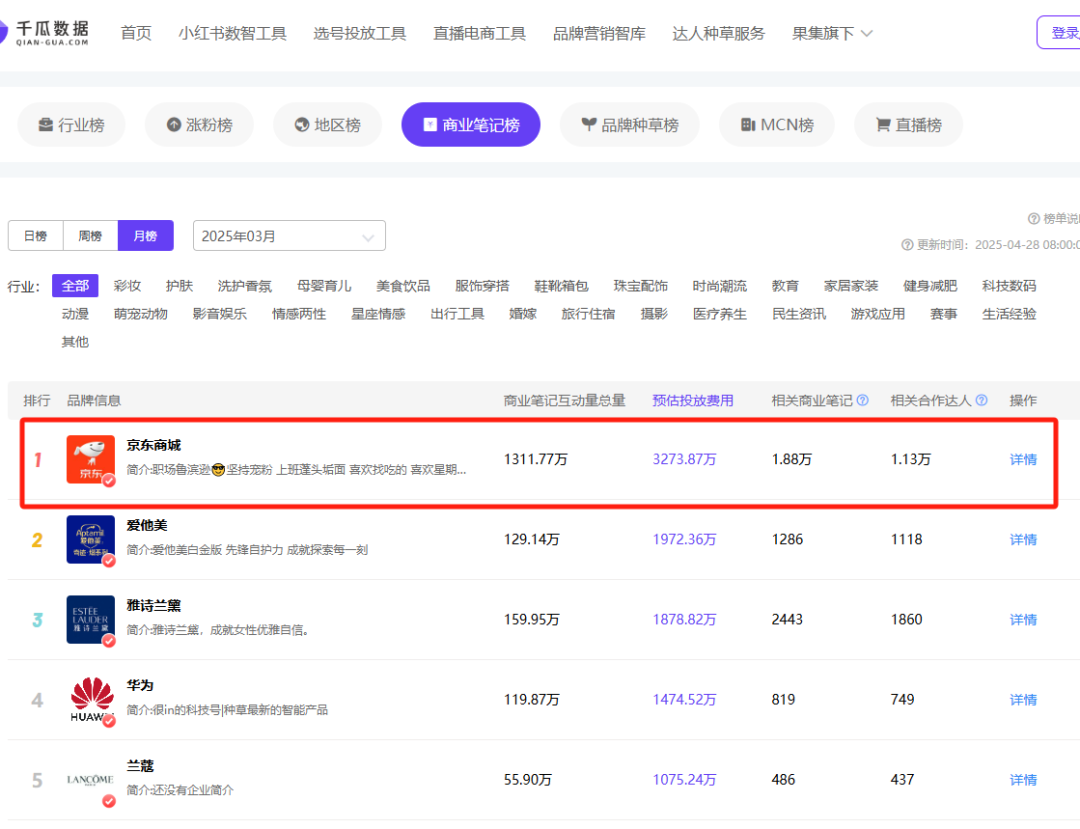Click the Lancôme brand logo
1080x829 pixels.
tap(90, 779)
